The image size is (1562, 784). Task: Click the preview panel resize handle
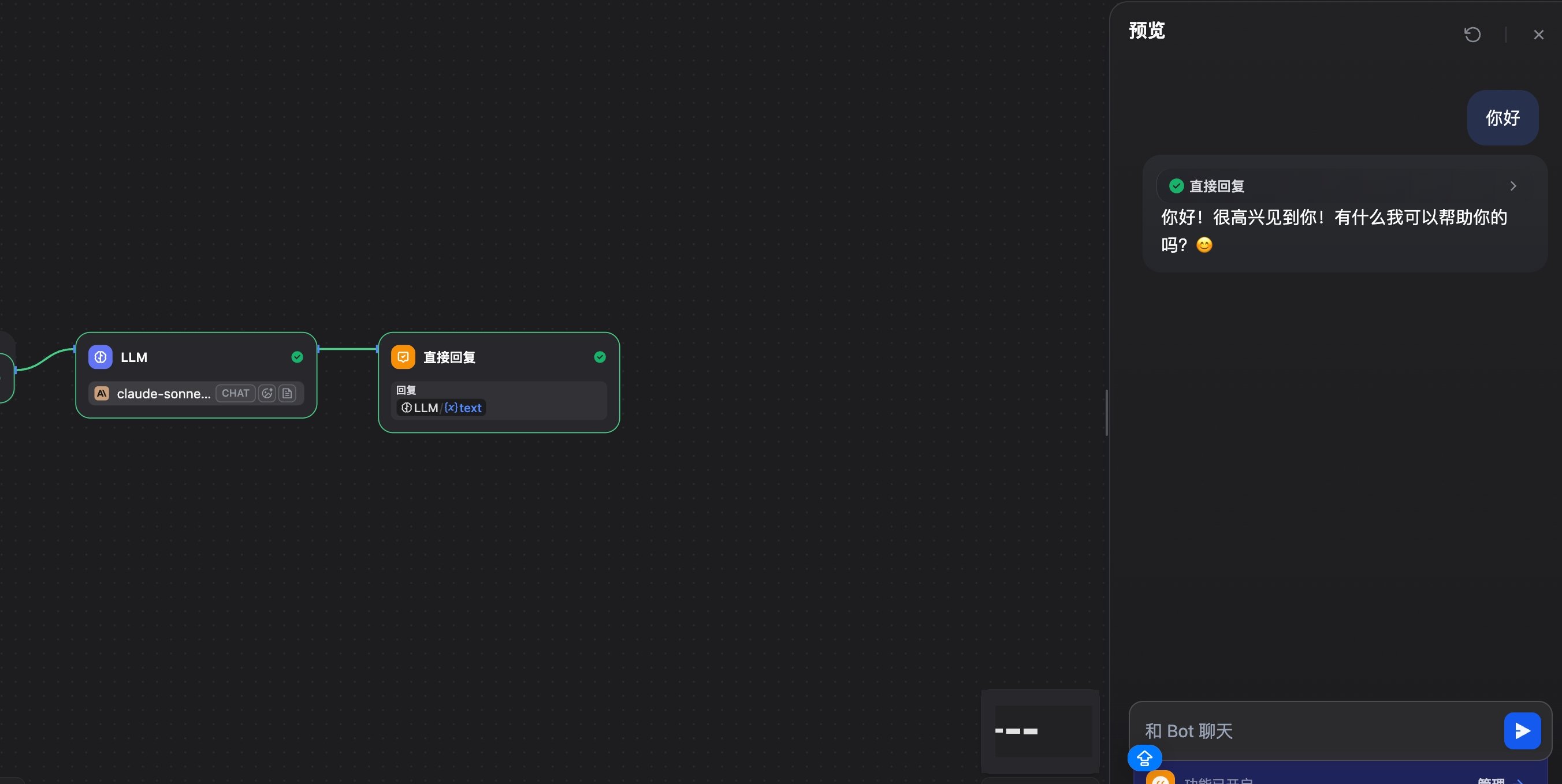pyautogui.click(x=1107, y=413)
